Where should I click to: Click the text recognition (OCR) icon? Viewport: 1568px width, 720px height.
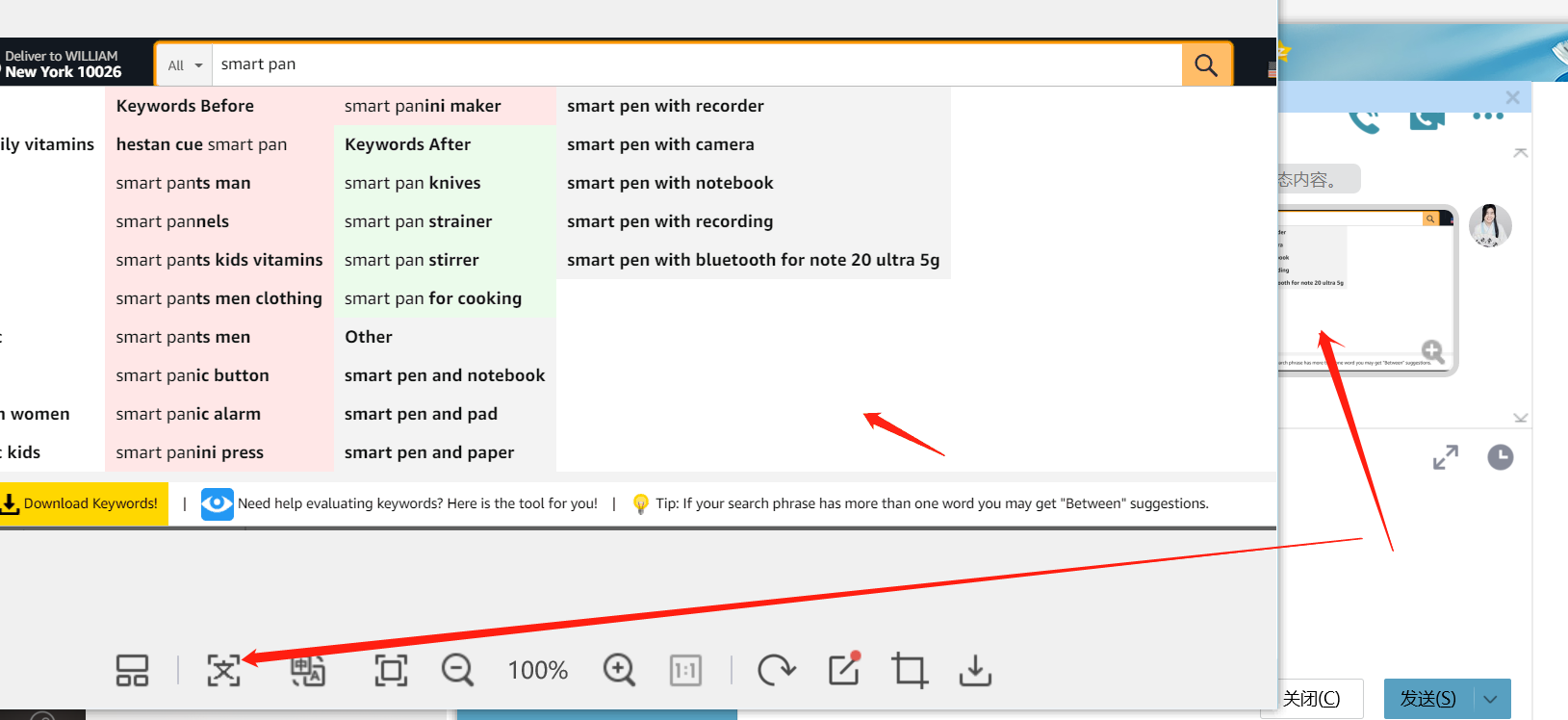[x=224, y=670]
